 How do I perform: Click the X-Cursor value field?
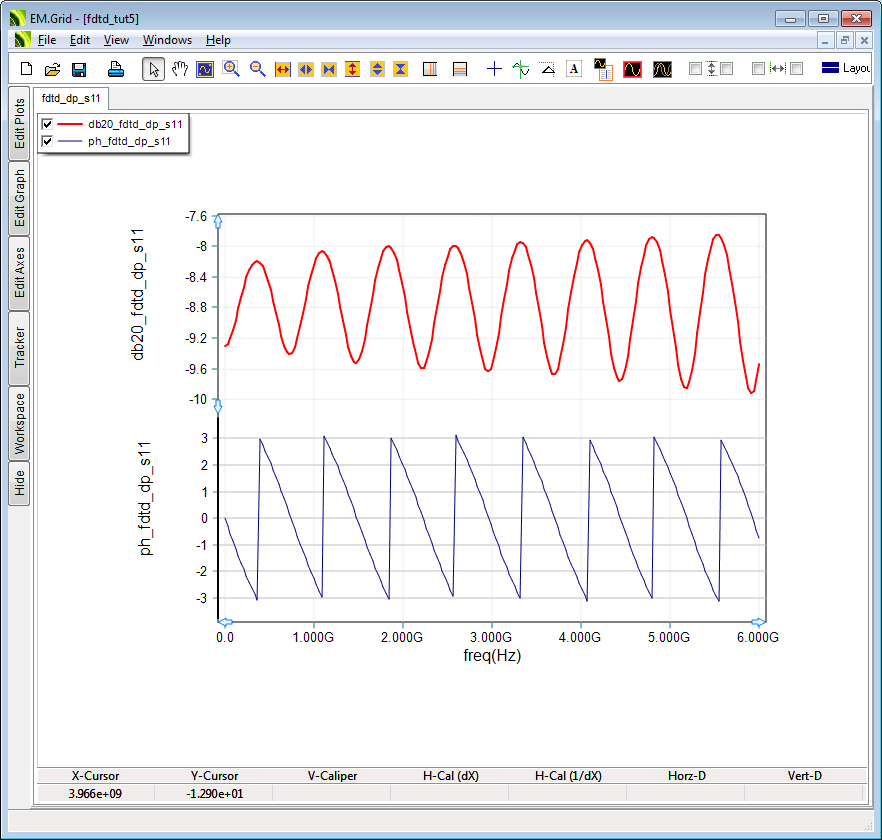96,793
